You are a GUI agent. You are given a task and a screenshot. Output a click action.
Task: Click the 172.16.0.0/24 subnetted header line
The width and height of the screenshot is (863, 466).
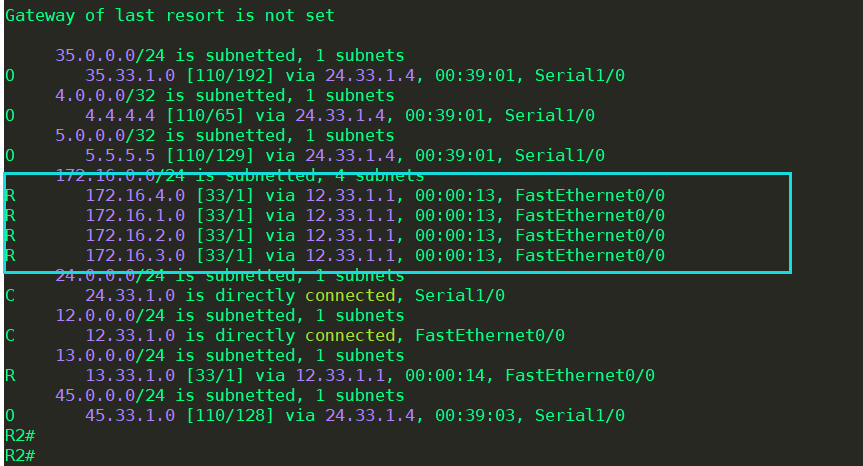[240, 176]
